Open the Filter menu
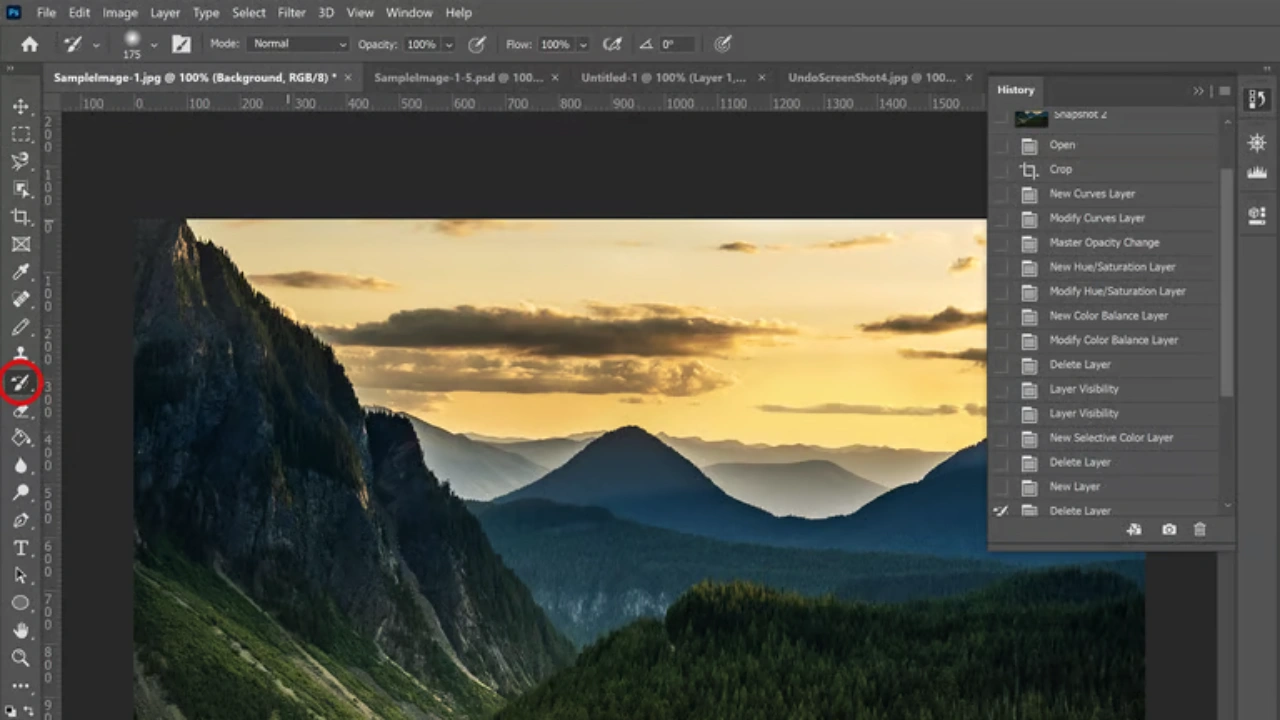 click(x=291, y=13)
